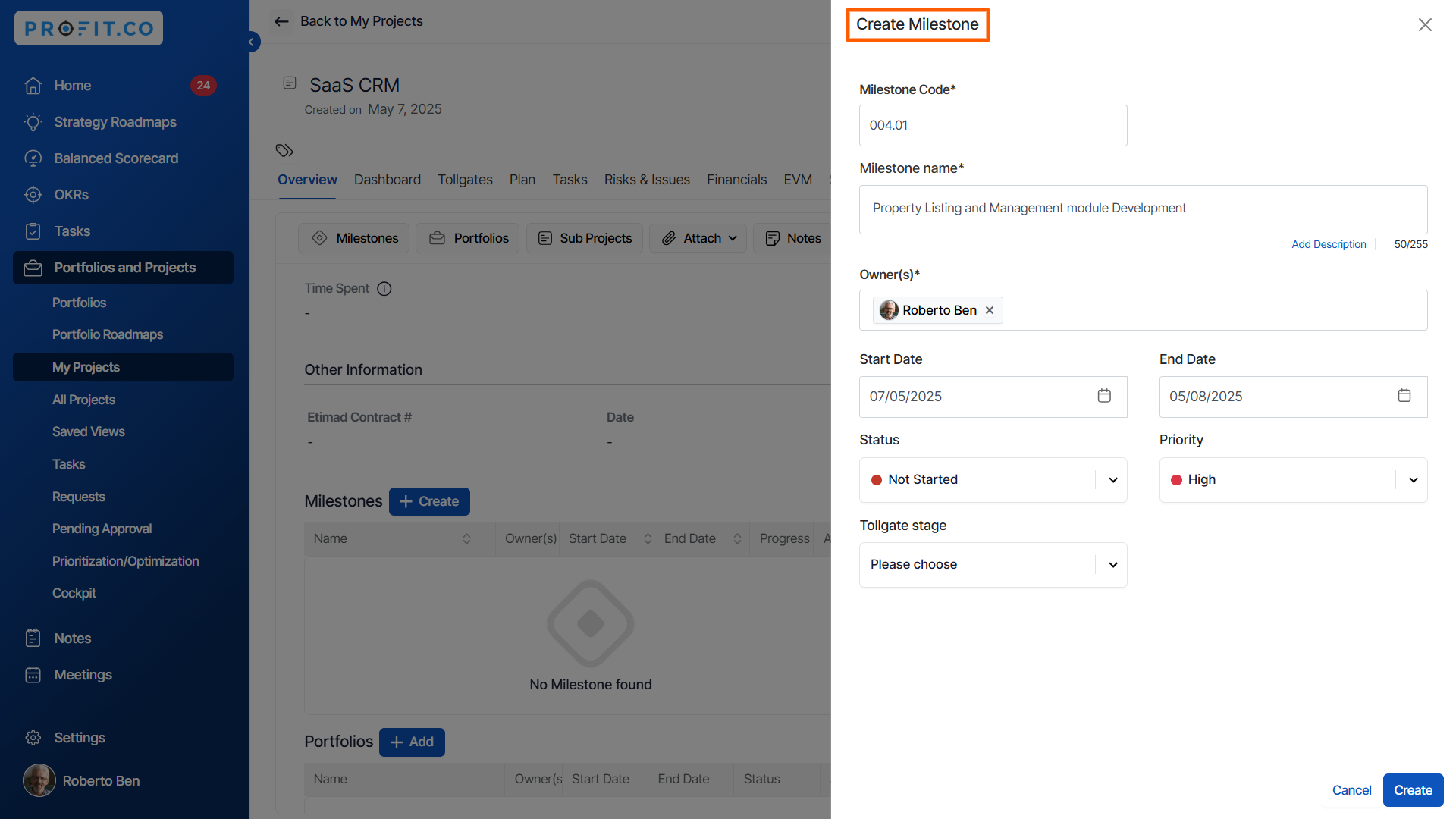Click the tags icon below SaaS CRM title
The height and width of the screenshot is (819, 1456).
284,150
